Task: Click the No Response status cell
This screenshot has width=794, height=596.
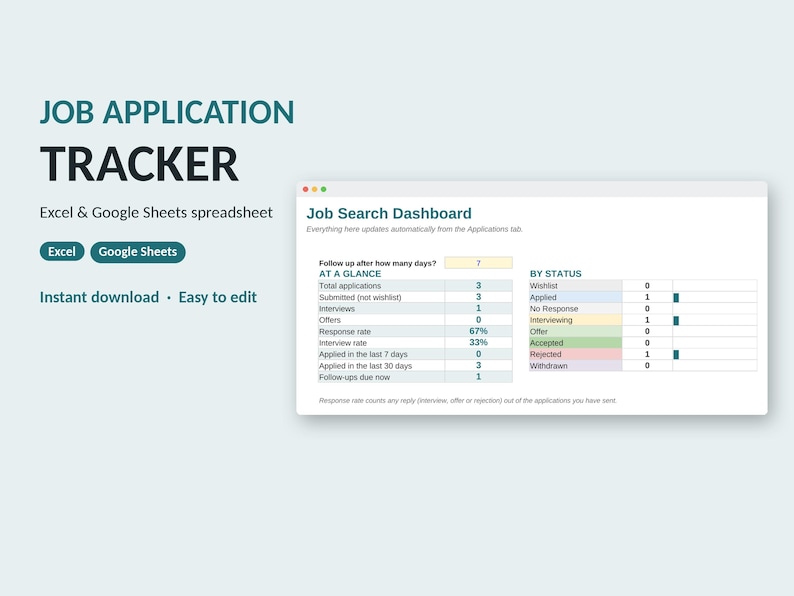Action: click(576, 308)
